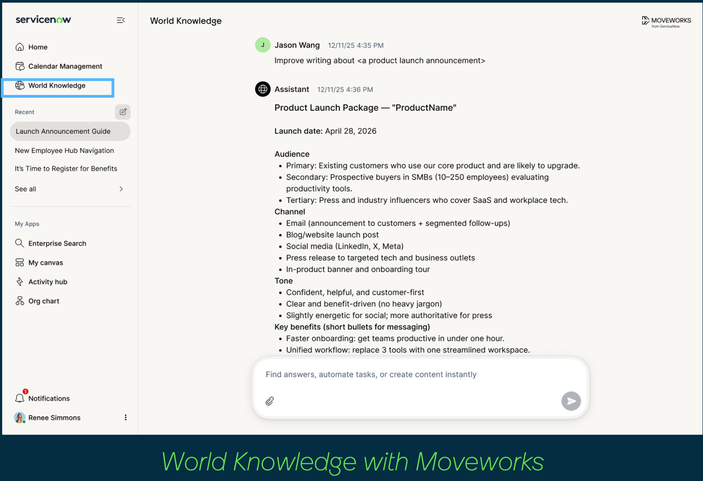Click the Product Launch Package heading
This screenshot has height=481, width=703.
365,108
